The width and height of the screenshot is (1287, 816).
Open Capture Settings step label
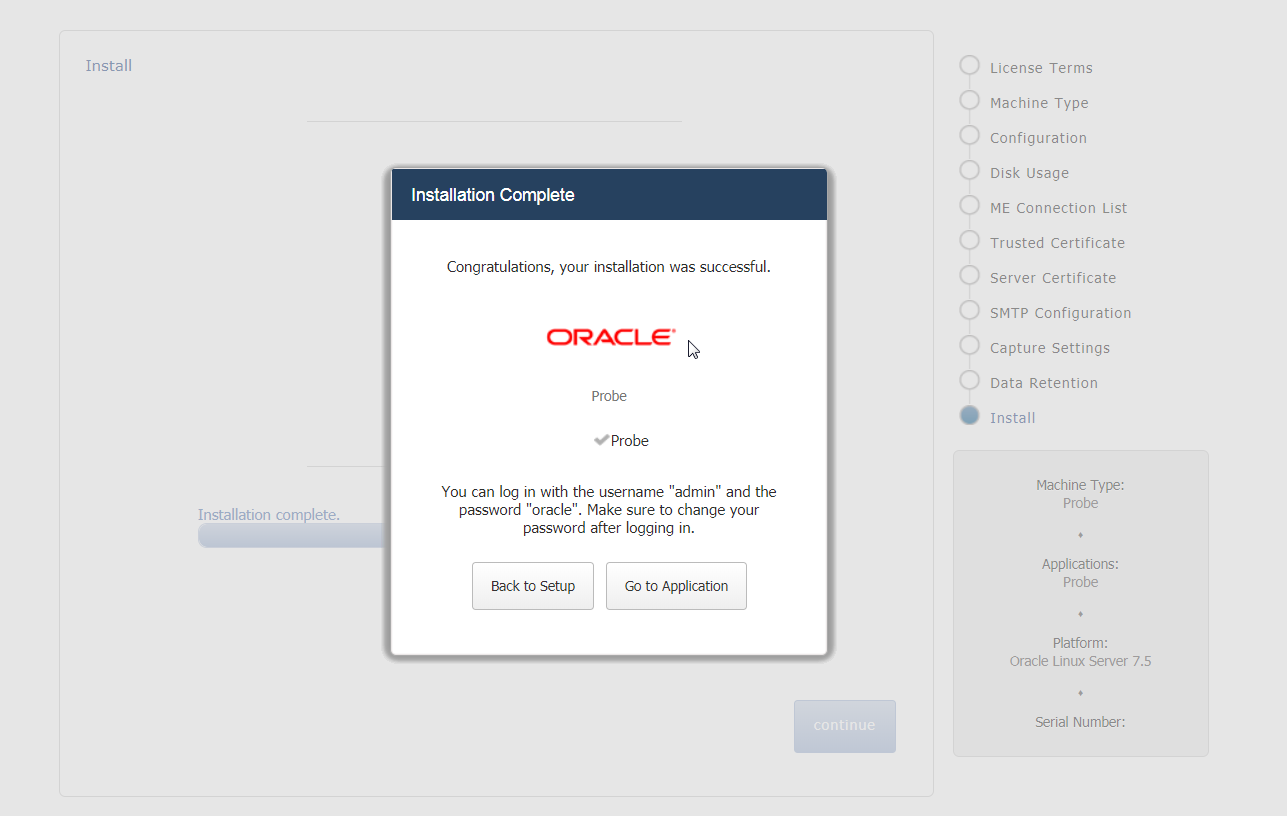point(1050,348)
